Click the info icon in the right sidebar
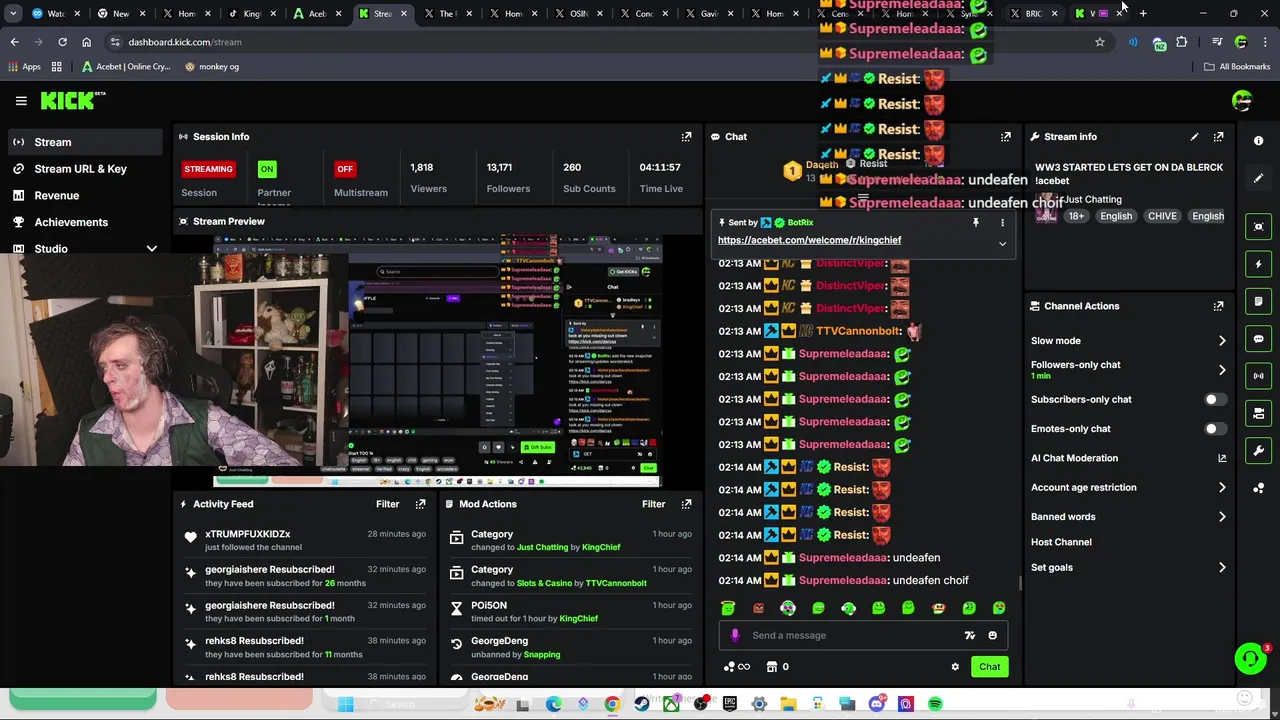 tap(1259, 141)
